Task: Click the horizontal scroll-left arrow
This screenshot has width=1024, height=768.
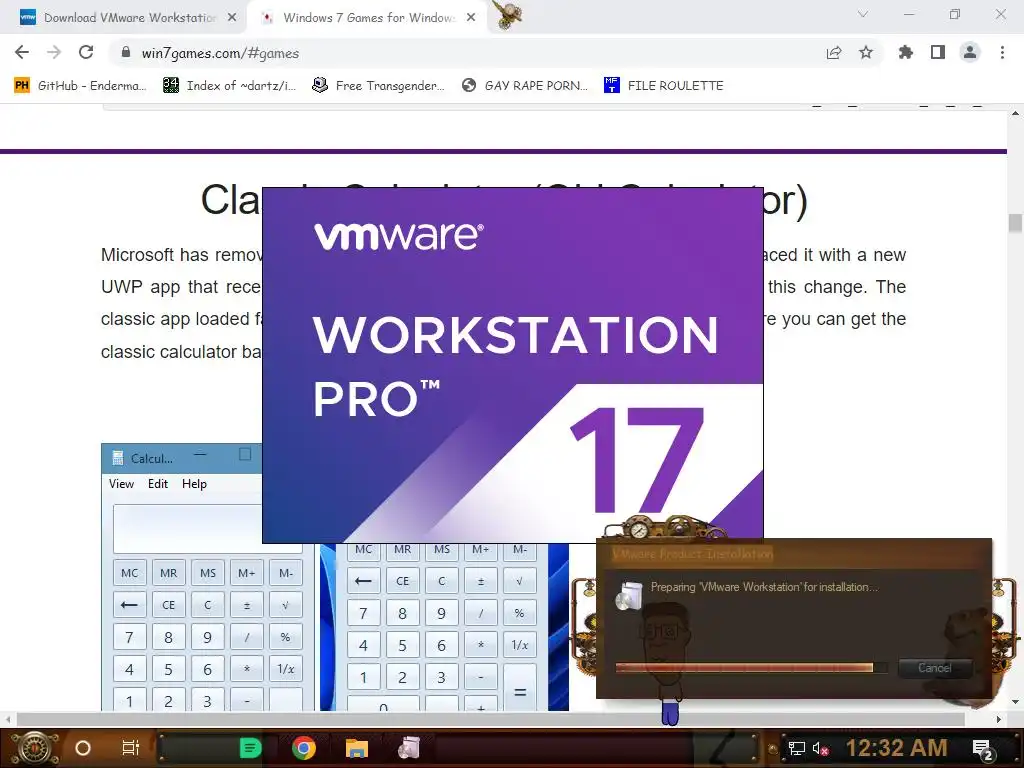Action: click(x=7, y=719)
